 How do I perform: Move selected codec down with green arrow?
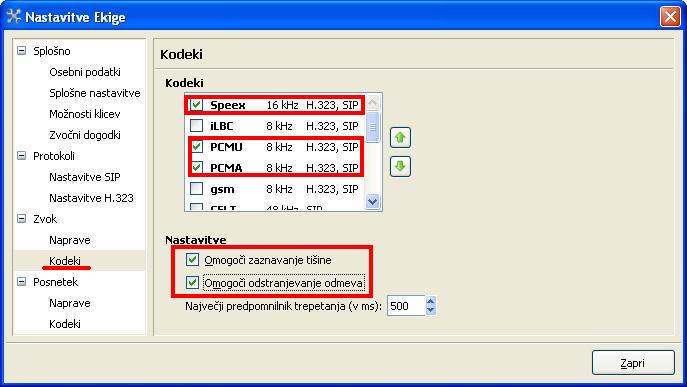click(x=400, y=167)
